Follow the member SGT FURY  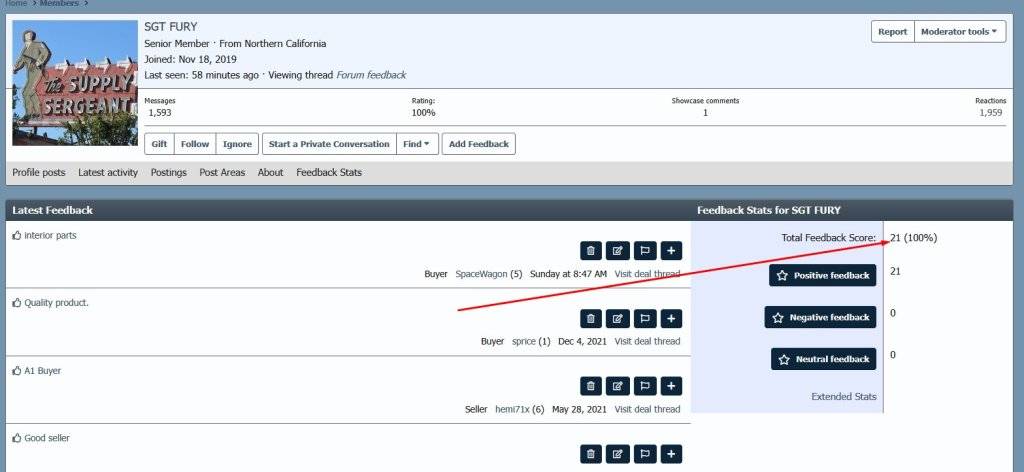(x=195, y=144)
